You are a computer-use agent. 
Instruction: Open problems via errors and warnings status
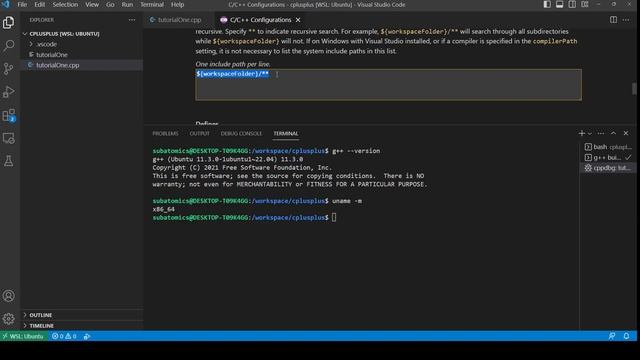pos(64,336)
